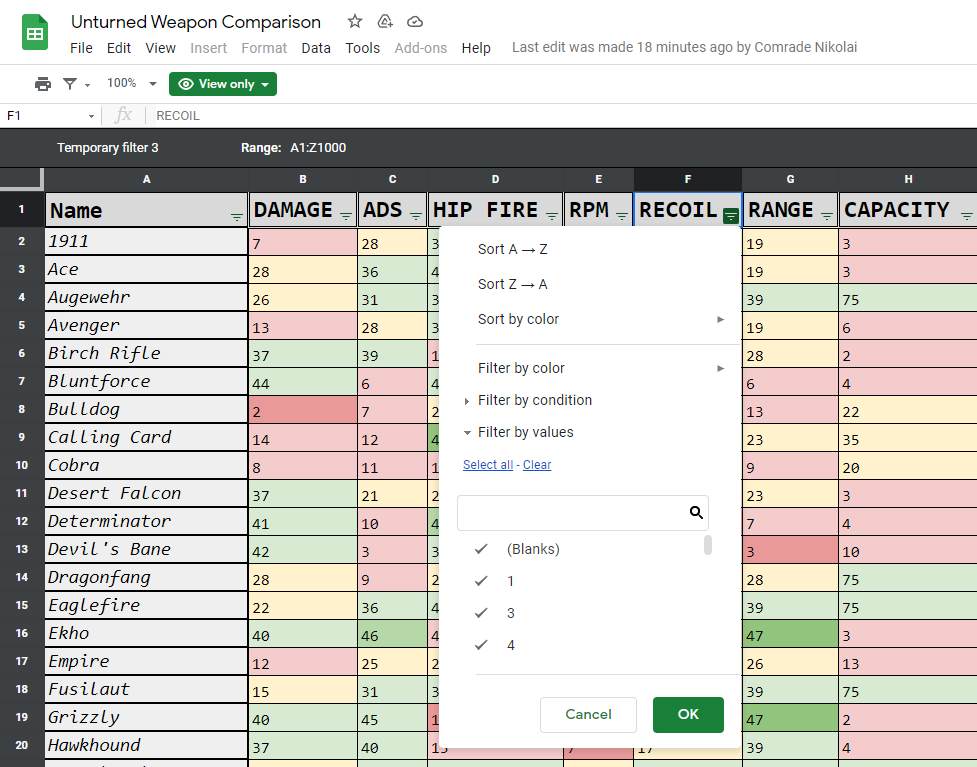Viewport: 977px width, 767px height.
Task: Click the Google Sheets home icon
Action: 35,33
